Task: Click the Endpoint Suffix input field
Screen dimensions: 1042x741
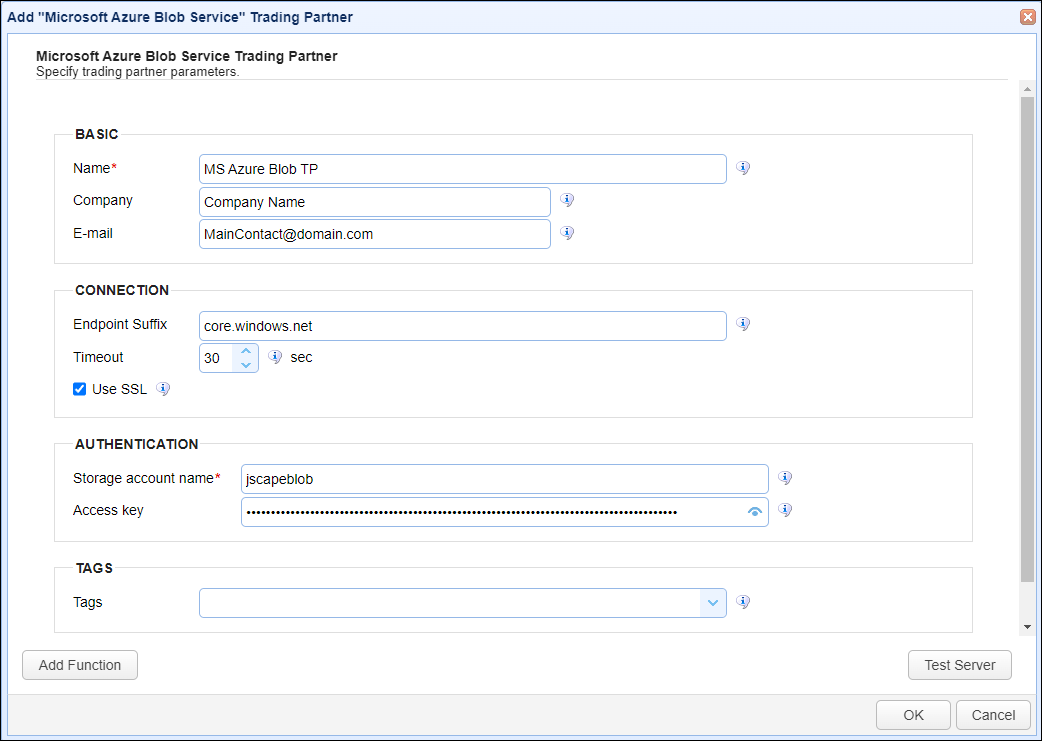Action: click(463, 326)
